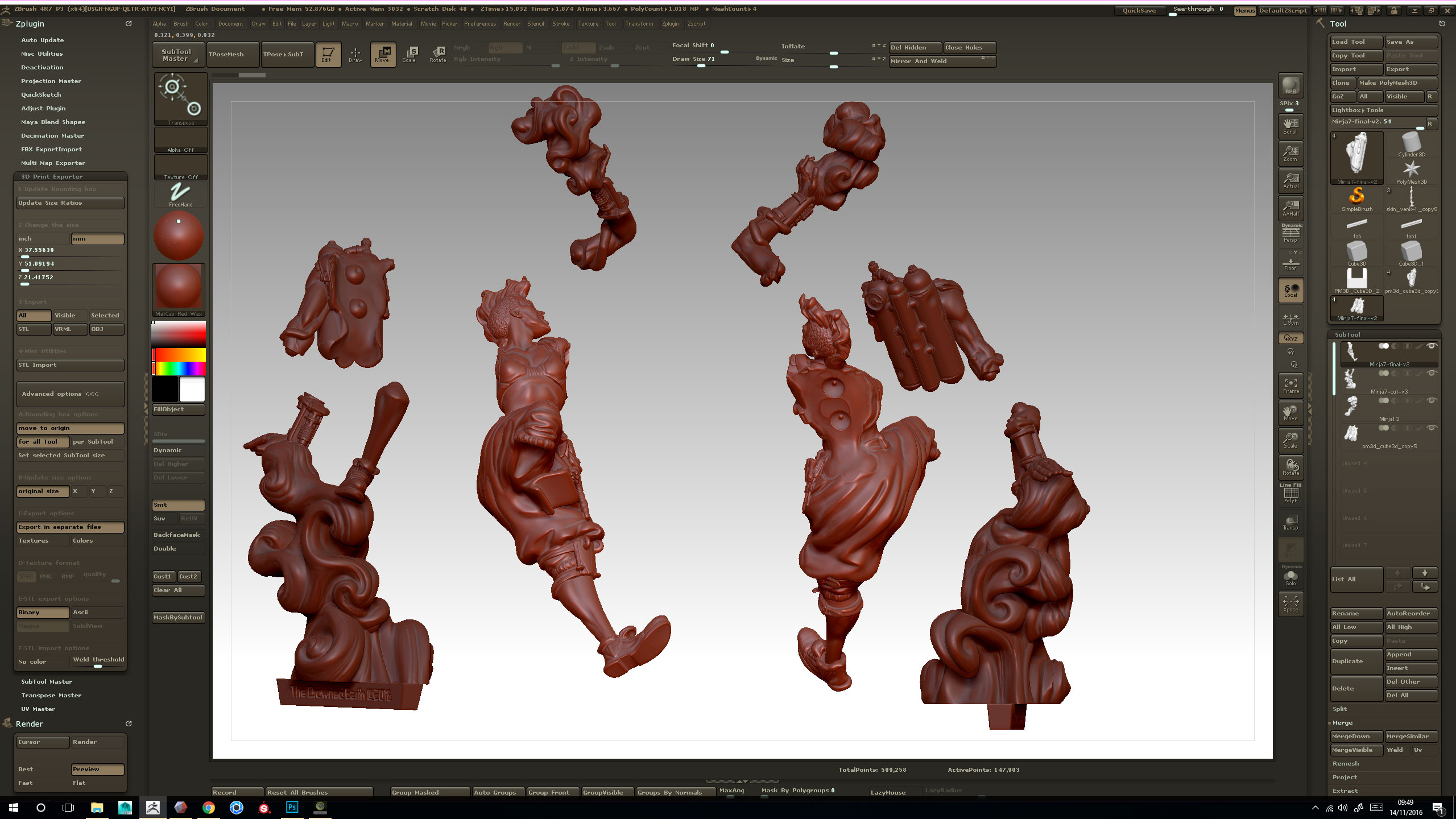Select the SimpleBrush tool thumbnail
This screenshot has height=819, width=1456.
(x=1357, y=198)
